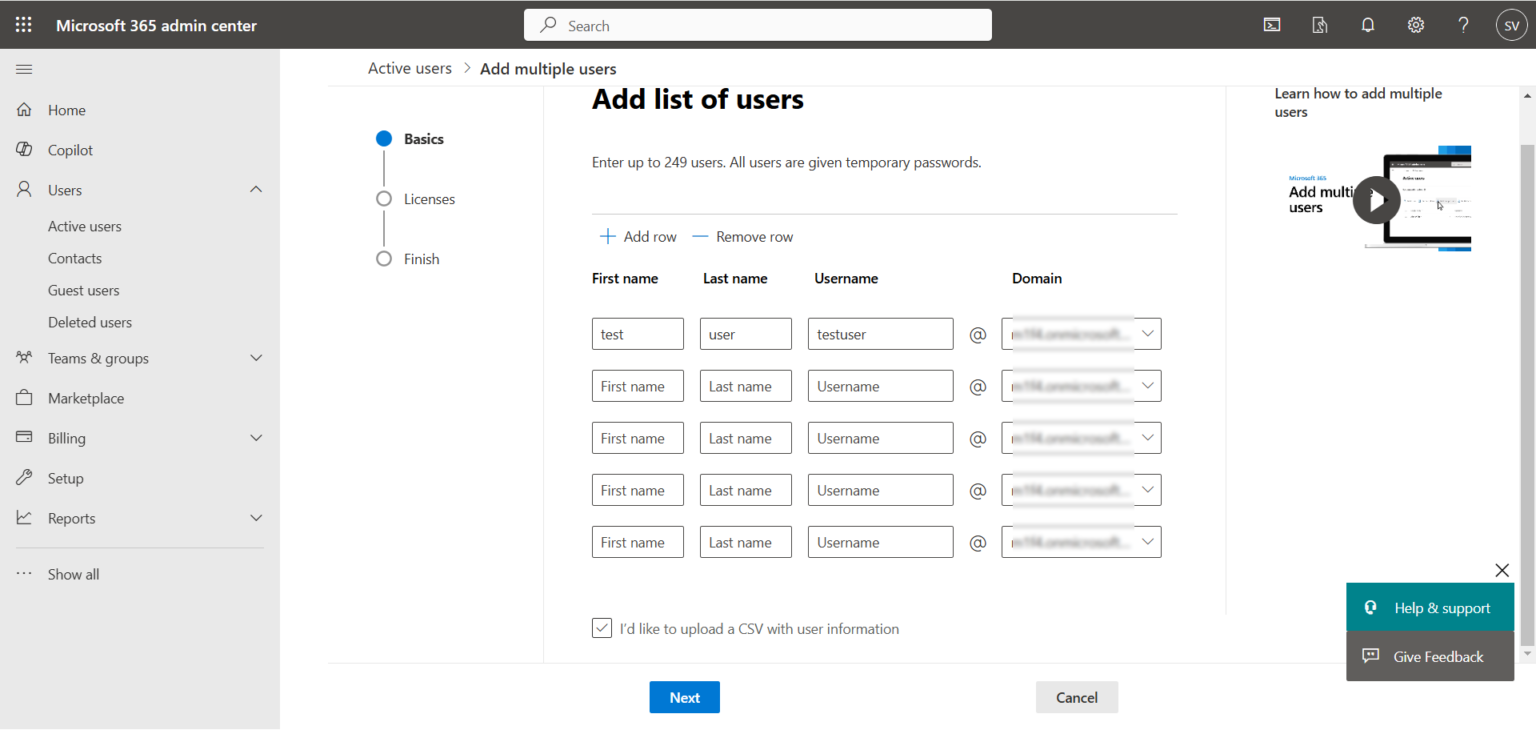Select the Copilot sidebar icon
The height and width of the screenshot is (730, 1536).
point(24,149)
